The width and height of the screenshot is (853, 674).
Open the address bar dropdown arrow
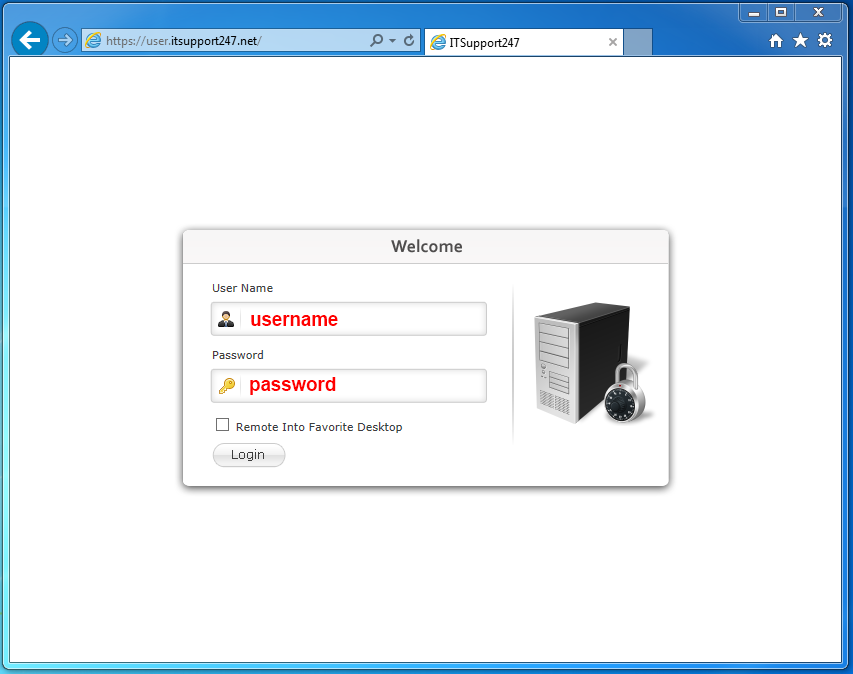coord(392,41)
